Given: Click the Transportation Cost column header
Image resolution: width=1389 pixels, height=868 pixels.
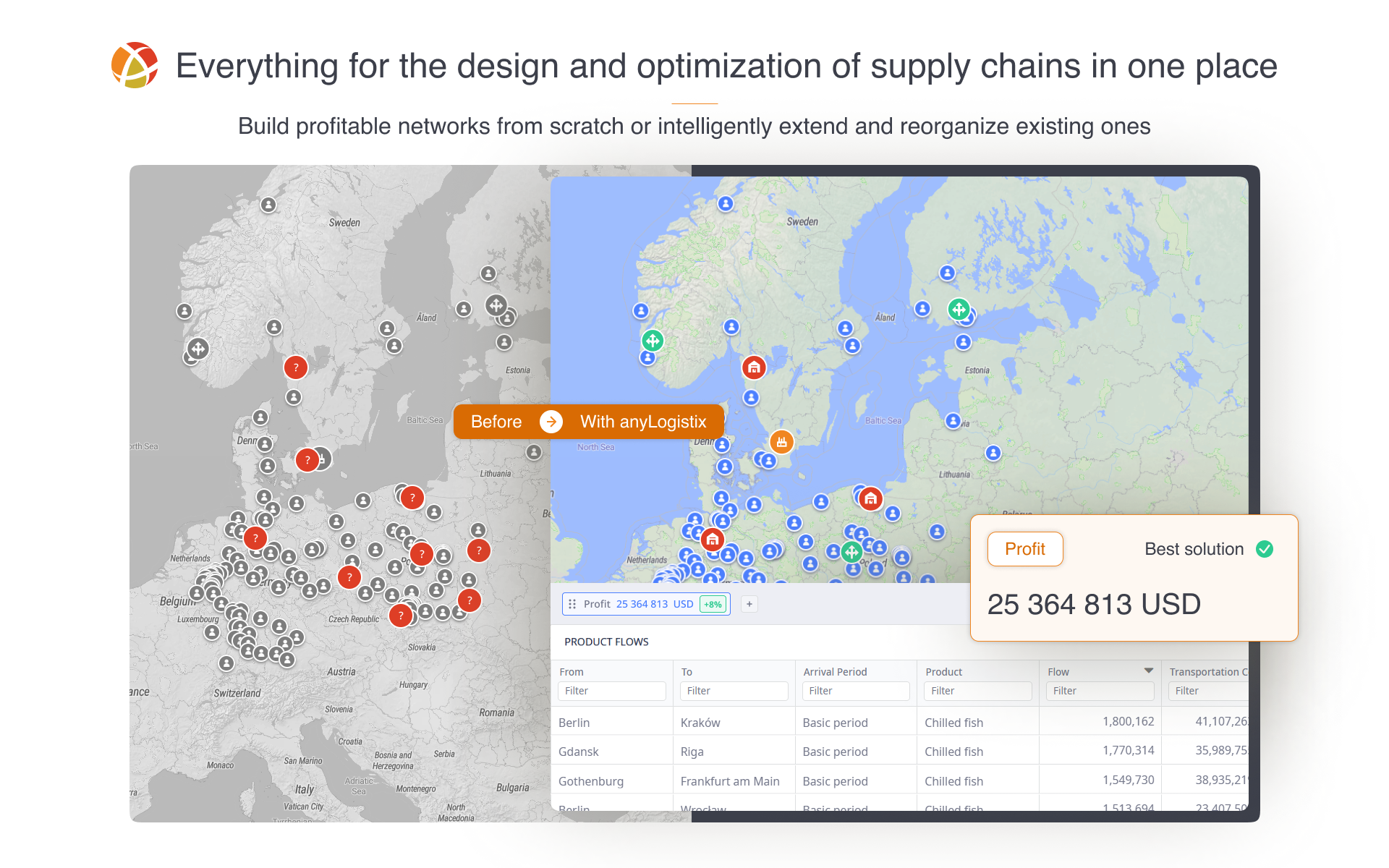Looking at the screenshot, I should pyautogui.click(x=1207, y=672).
